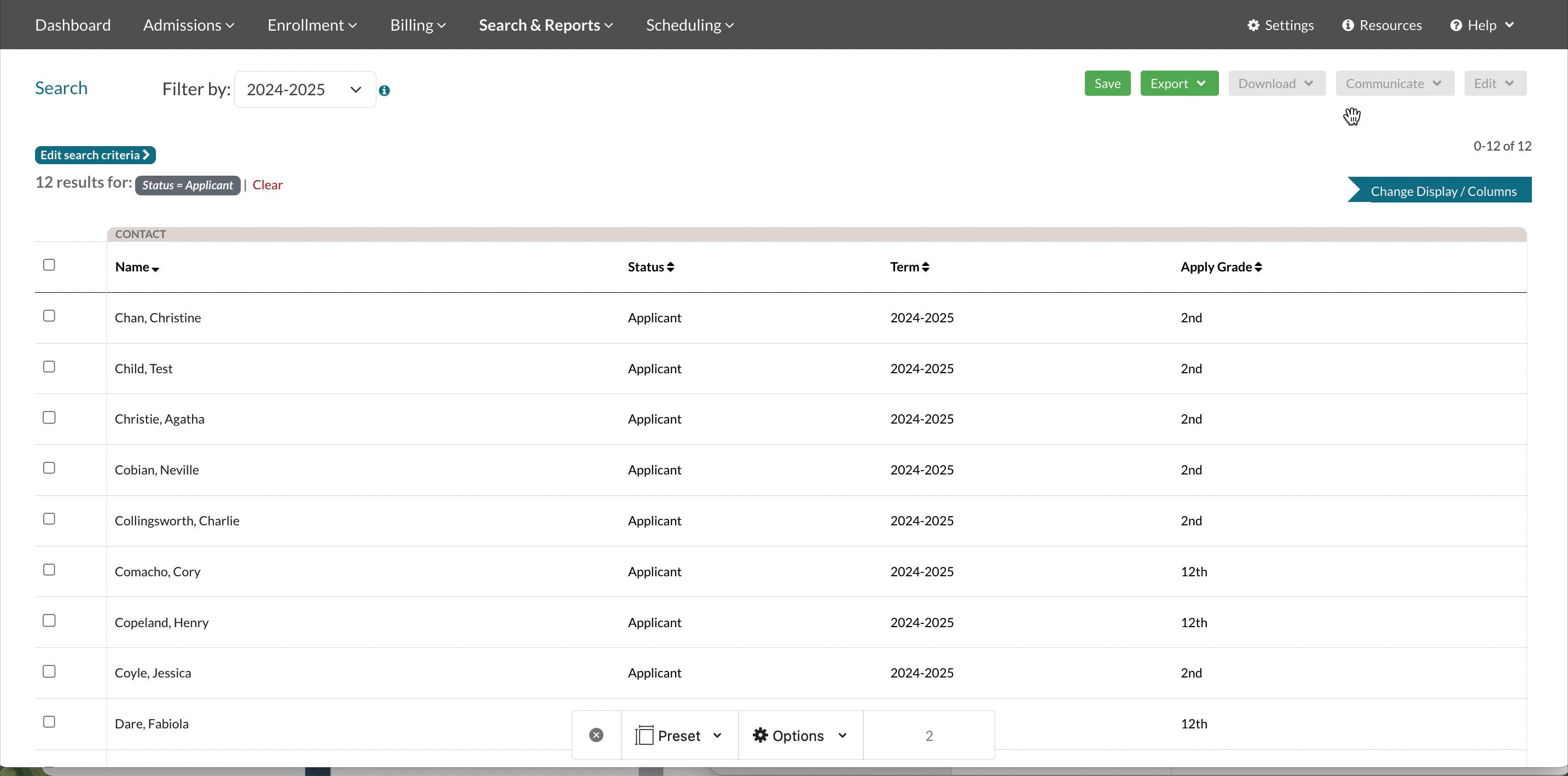Sort by Status column arrows
Viewport: 1568px width, 776px height.
(670, 267)
